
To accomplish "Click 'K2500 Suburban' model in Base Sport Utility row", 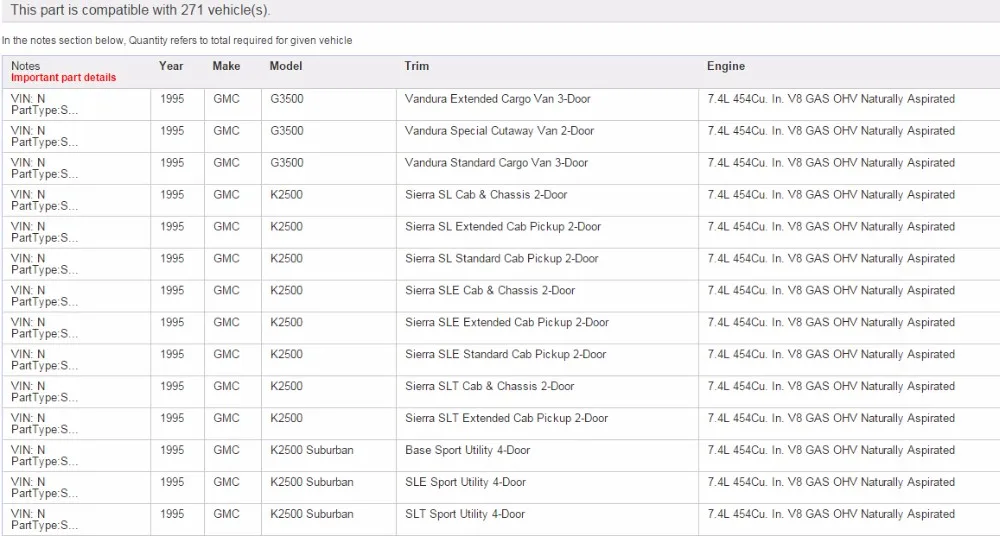I will point(311,450).
